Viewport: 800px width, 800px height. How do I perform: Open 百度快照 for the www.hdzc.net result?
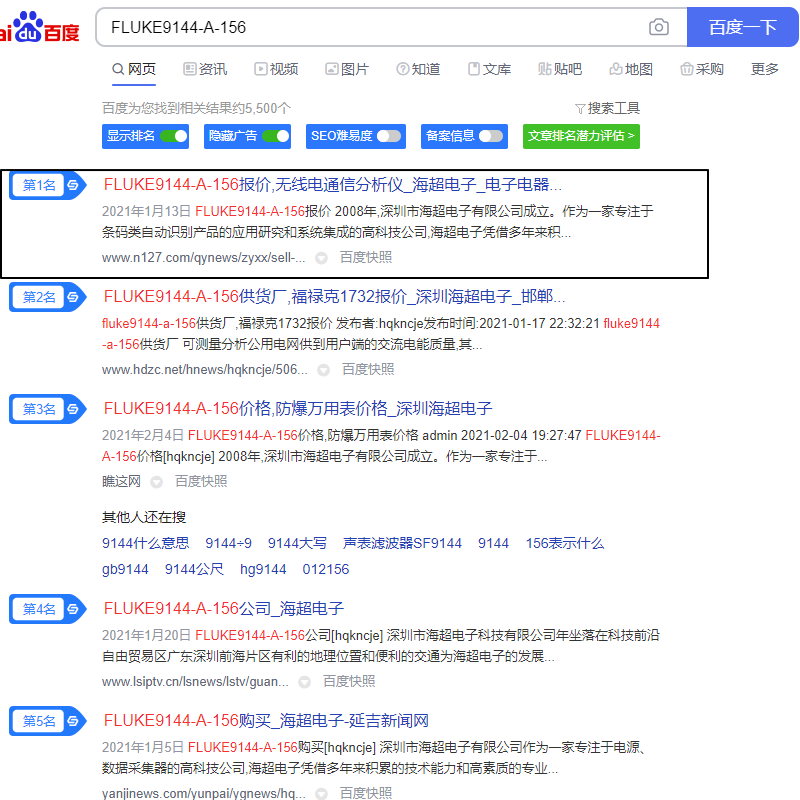click(x=368, y=369)
